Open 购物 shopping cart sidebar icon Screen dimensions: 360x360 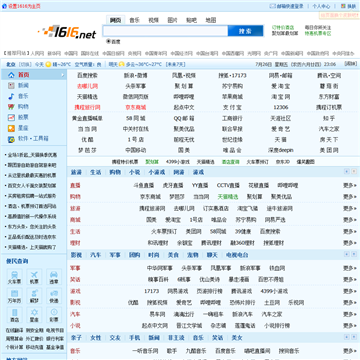12,107
